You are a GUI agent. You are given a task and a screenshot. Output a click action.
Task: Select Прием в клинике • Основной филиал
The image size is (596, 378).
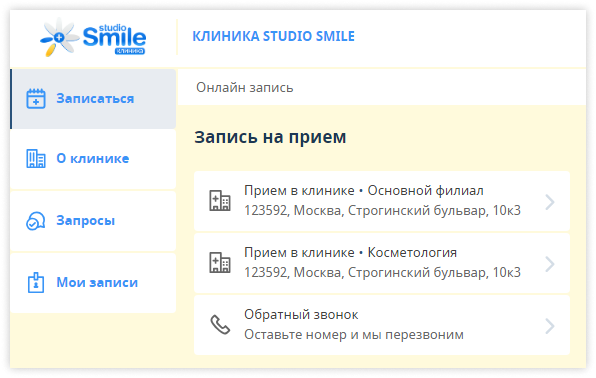[382, 201]
